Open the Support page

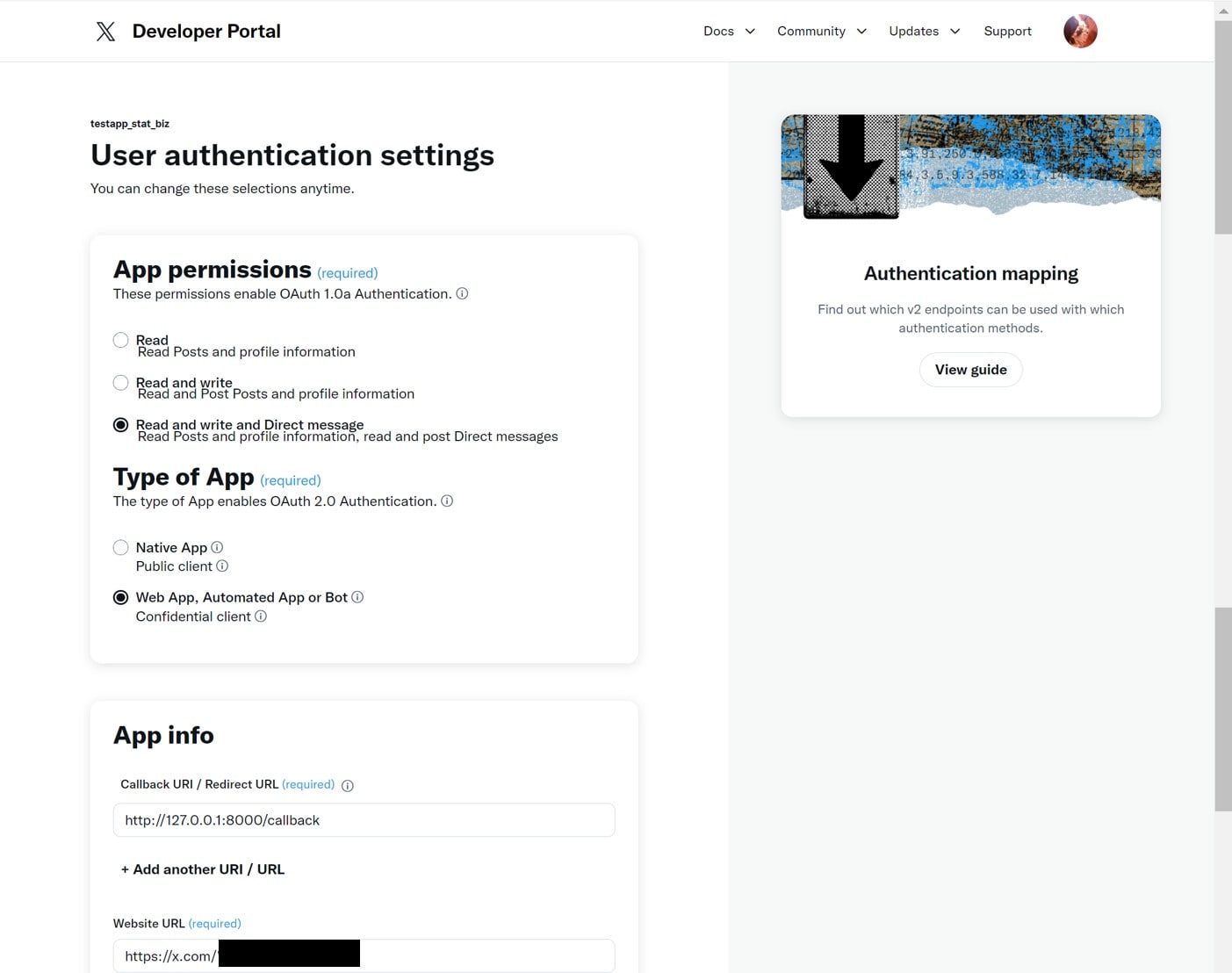point(1007,31)
